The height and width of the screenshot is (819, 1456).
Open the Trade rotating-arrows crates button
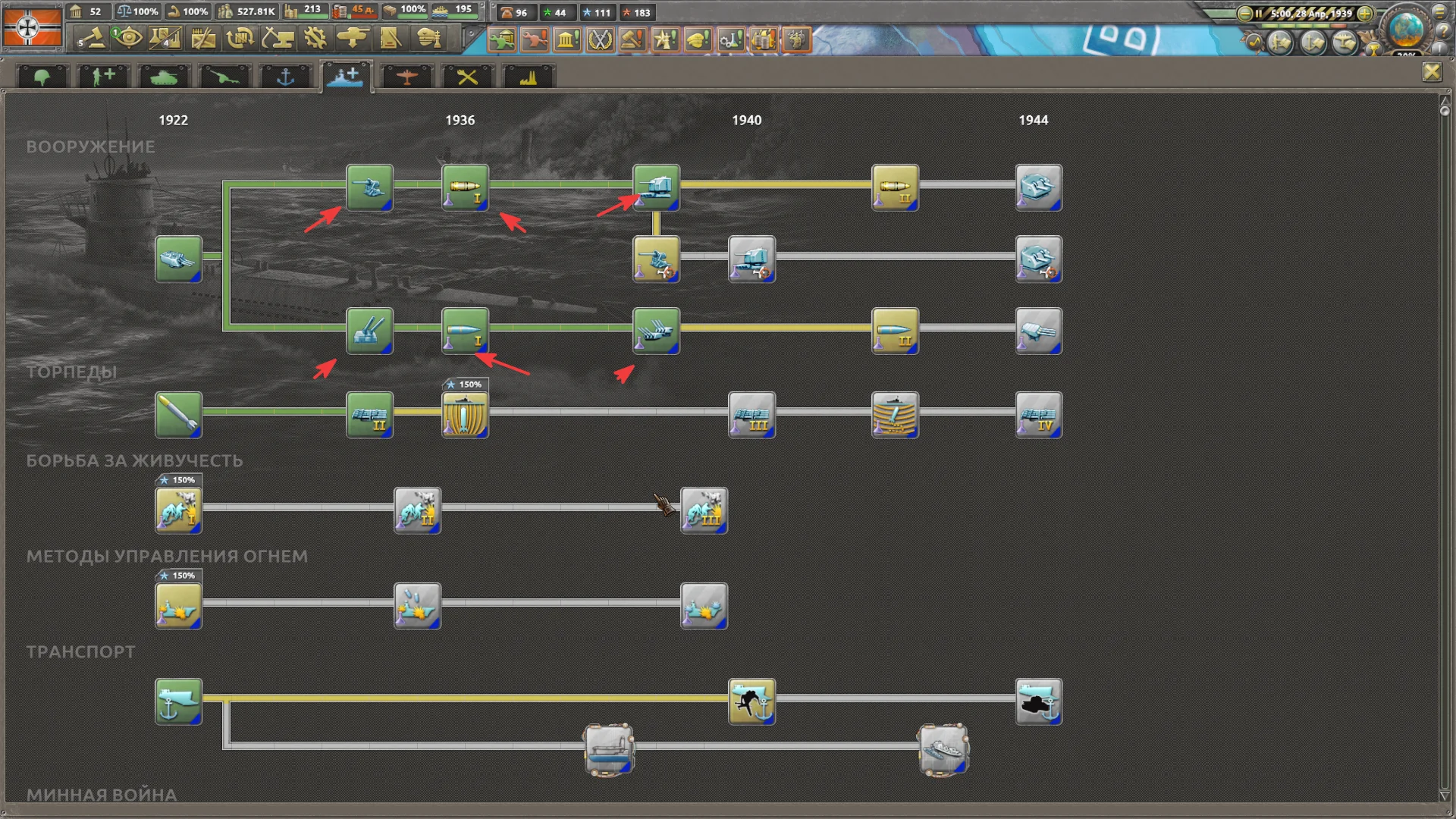240,38
